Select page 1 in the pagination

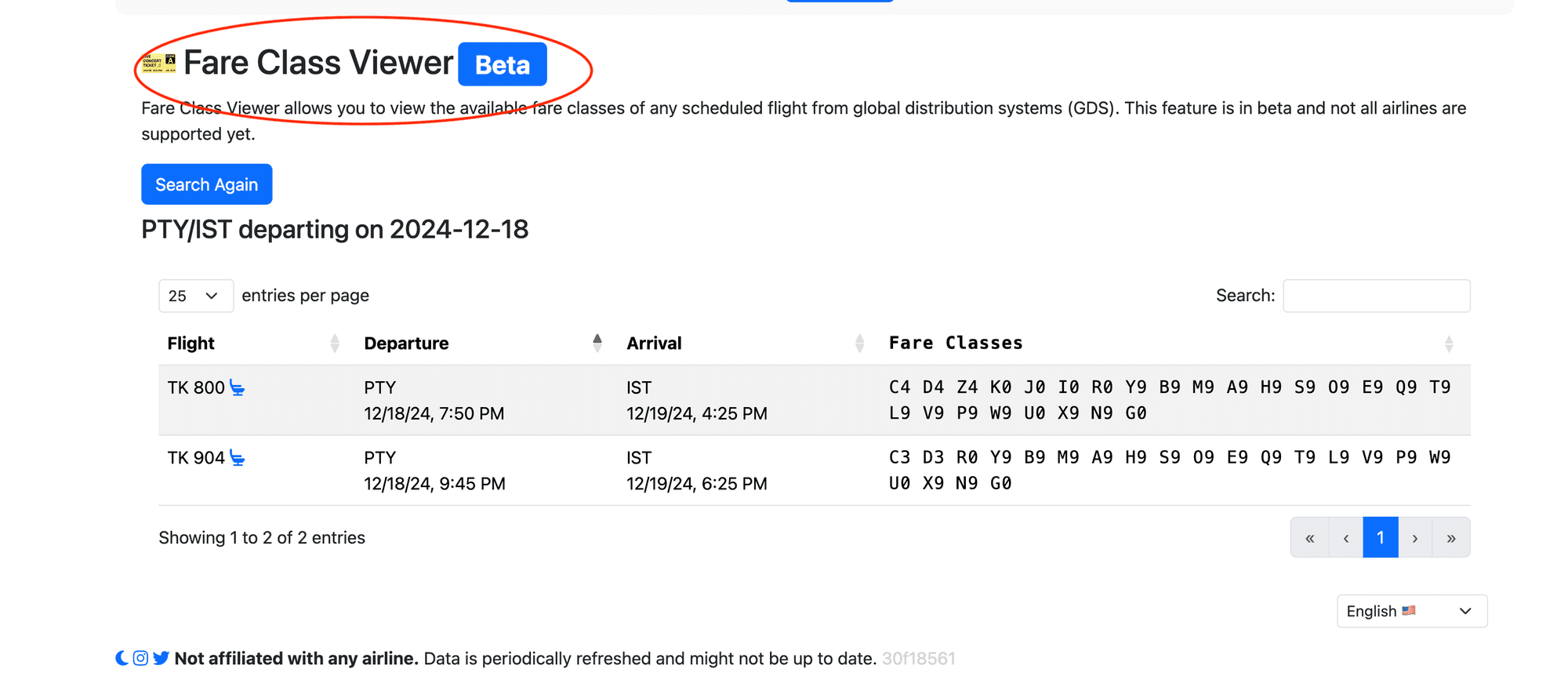click(1381, 538)
